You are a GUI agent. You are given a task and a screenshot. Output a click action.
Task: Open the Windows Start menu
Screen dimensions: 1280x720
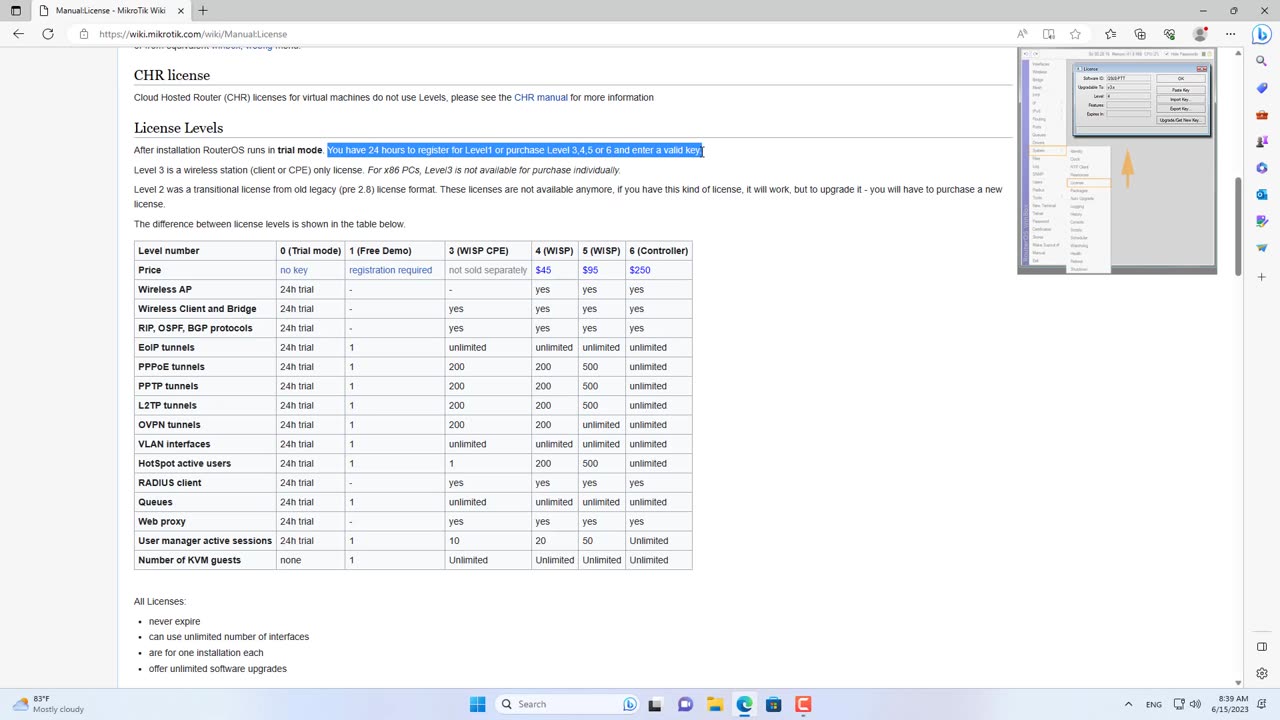(x=478, y=704)
